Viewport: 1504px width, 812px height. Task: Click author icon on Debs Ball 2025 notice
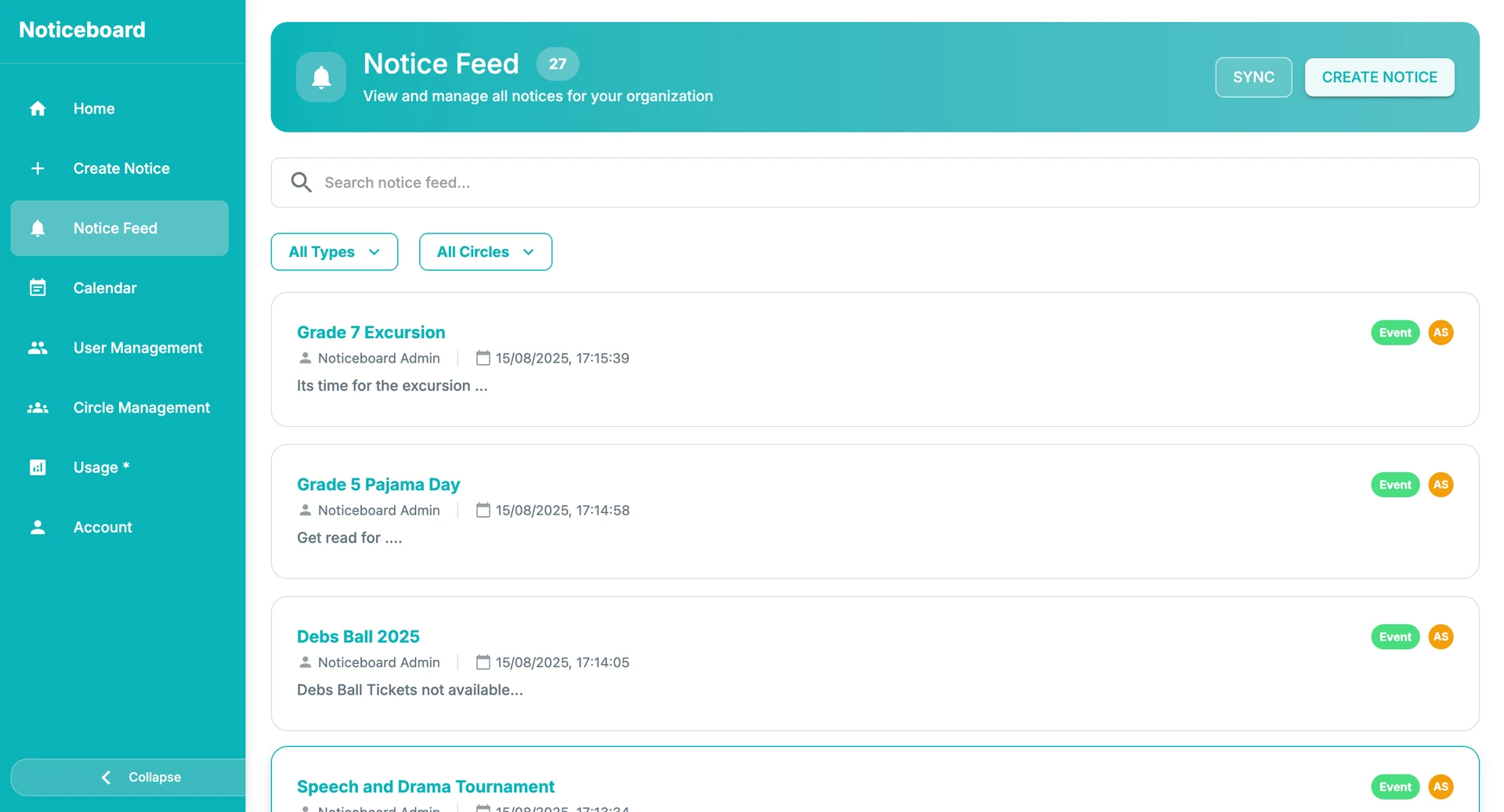(x=305, y=662)
